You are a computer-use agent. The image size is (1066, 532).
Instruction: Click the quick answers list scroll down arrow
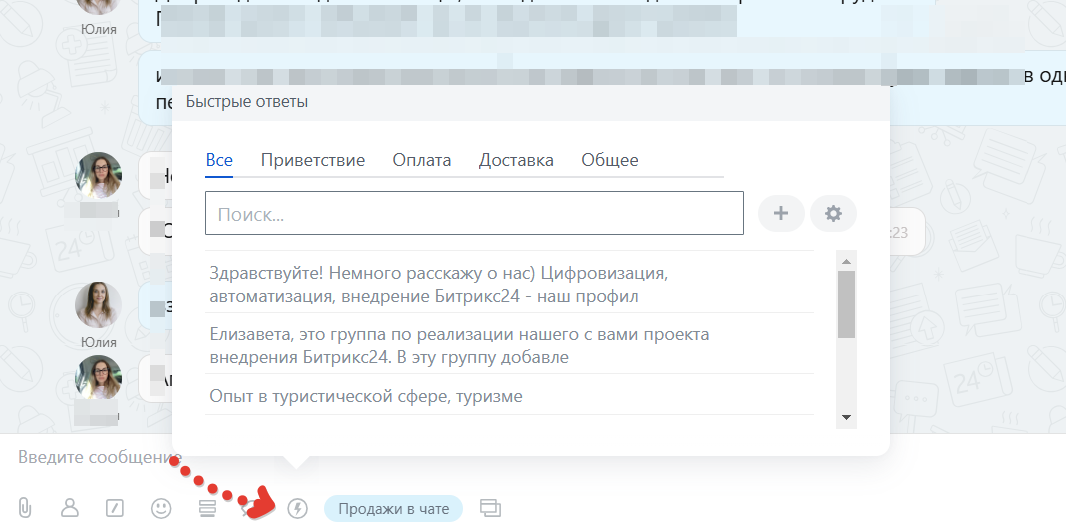(x=846, y=417)
